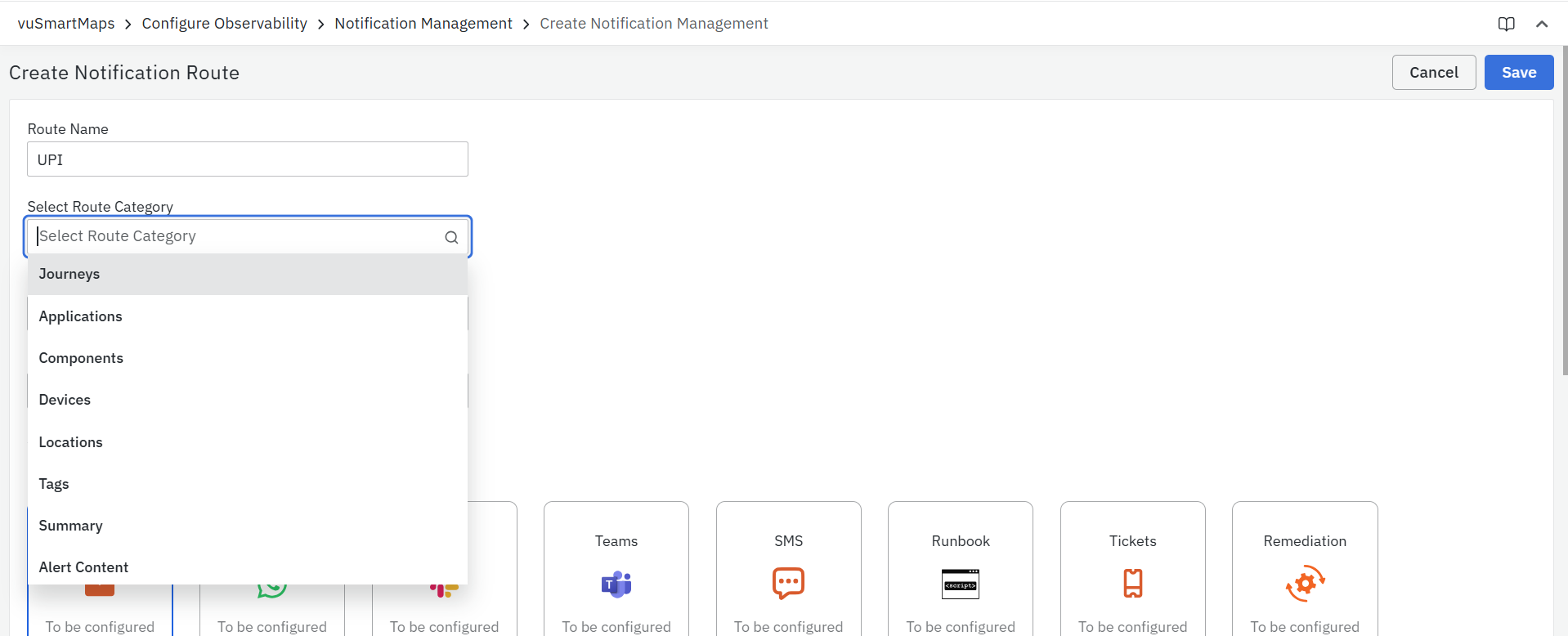Viewport: 1568px width, 636px height.
Task: Choose Locations in the dropdown
Action: [x=70, y=442]
